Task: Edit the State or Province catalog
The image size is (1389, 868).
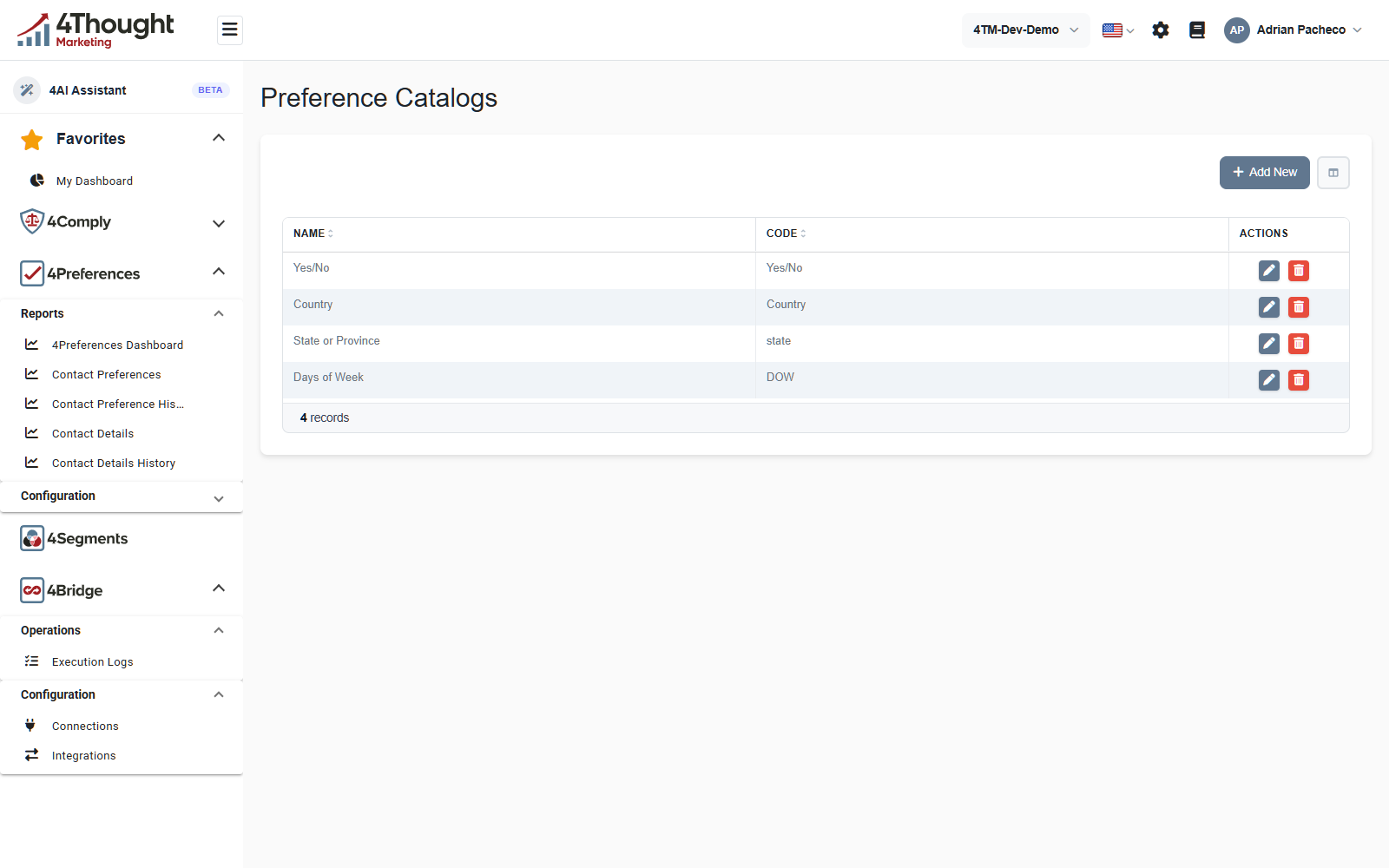Action: [x=1269, y=344]
